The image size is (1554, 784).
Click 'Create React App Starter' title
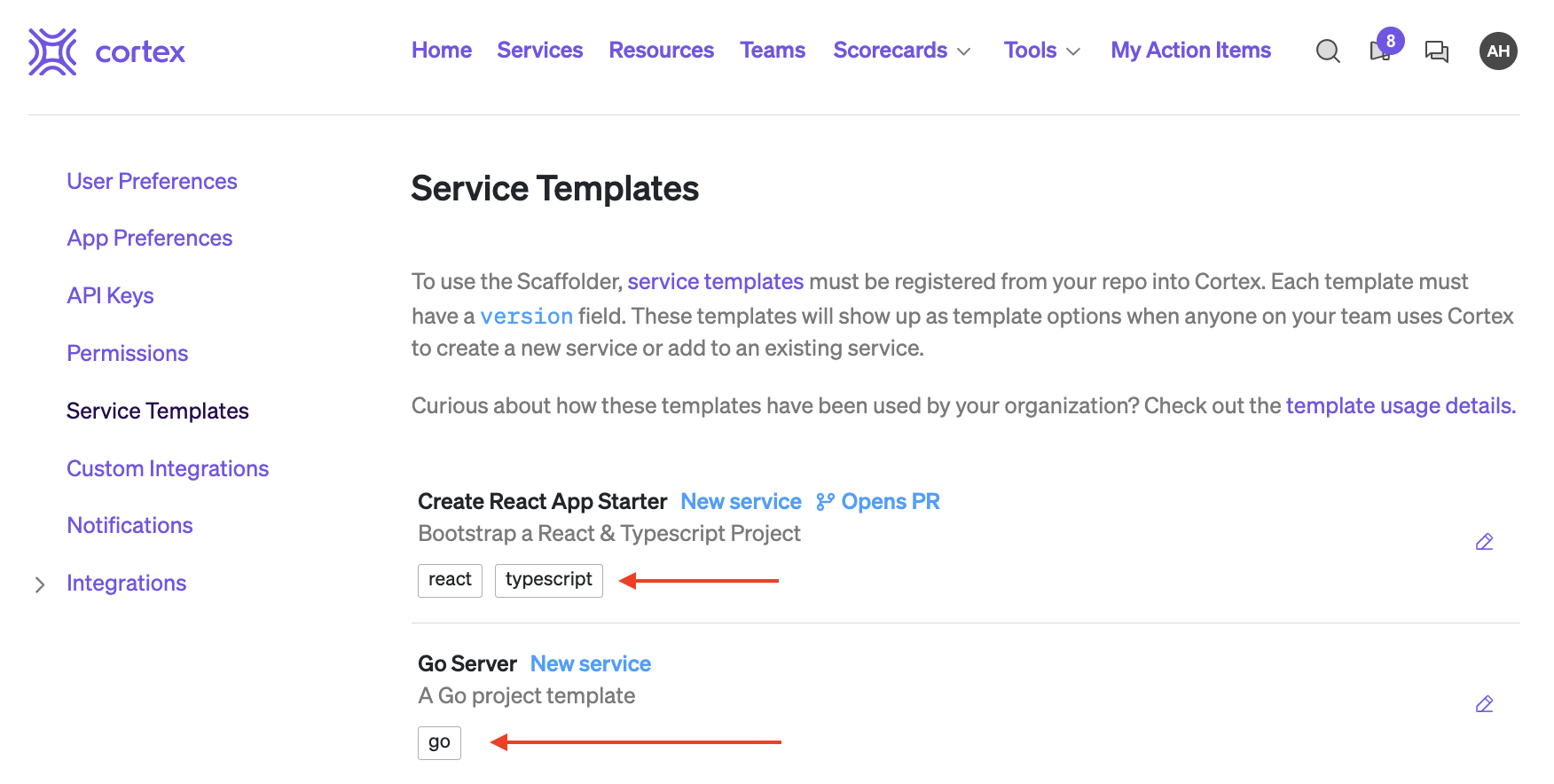tap(542, 502)
